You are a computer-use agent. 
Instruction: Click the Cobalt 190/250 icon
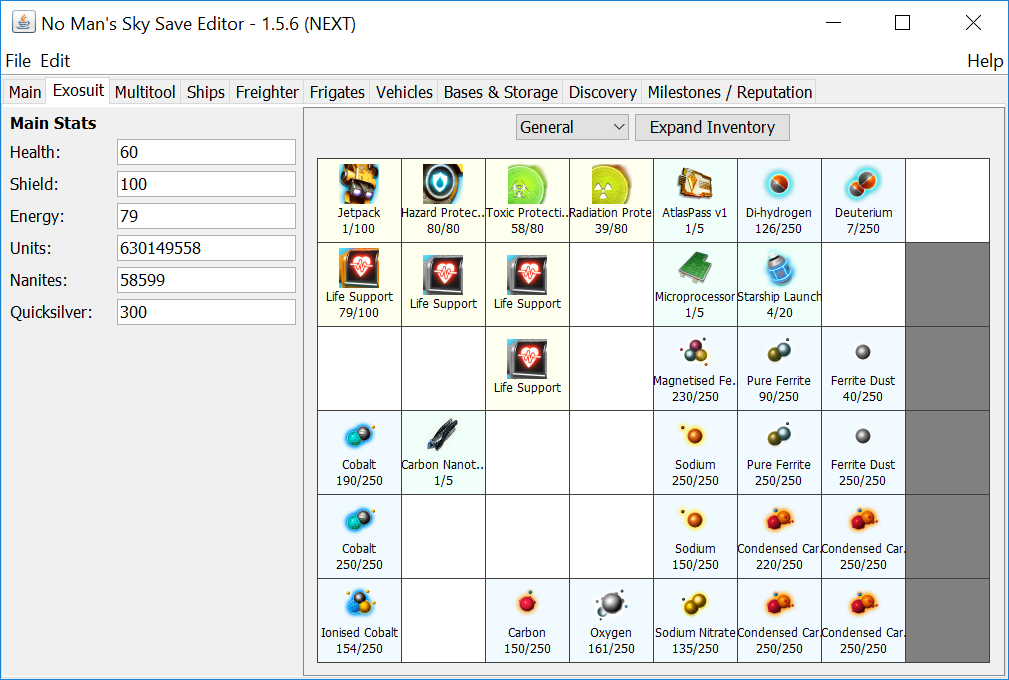(x=359, y=436)
